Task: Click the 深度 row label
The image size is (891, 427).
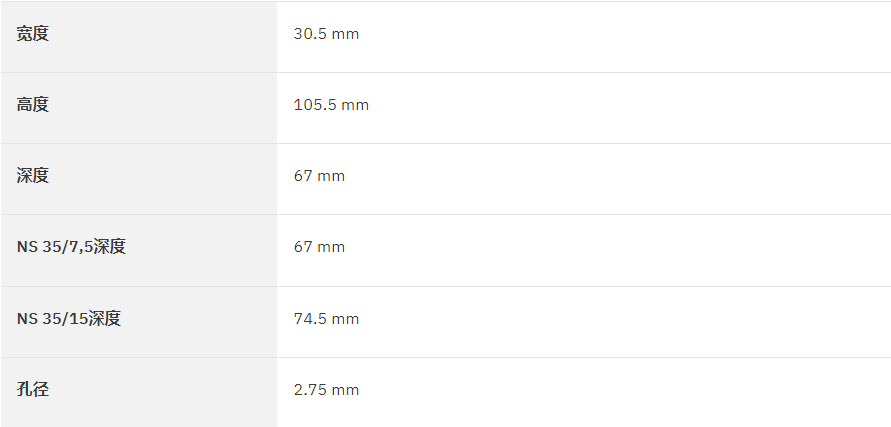Action: tap(33, 176)
